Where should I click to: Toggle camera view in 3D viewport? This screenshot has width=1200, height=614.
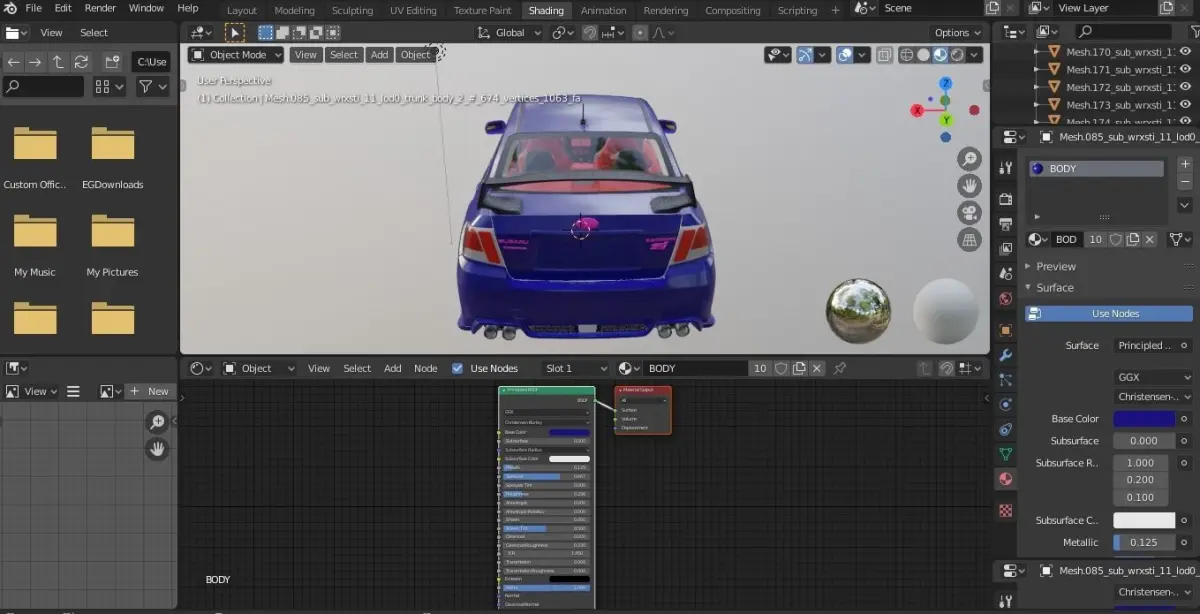coord(969,213)
